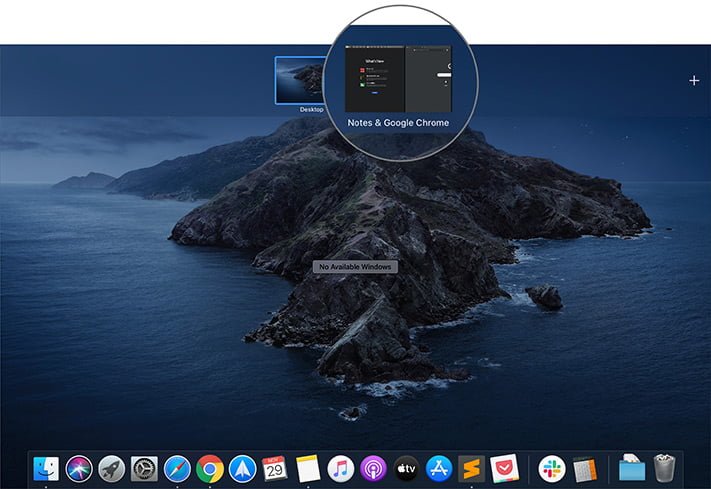Image resolution: width=711 pixels, height=489 pixels.
Task: Open System Preferences gear icon
Action: [144, 469]
